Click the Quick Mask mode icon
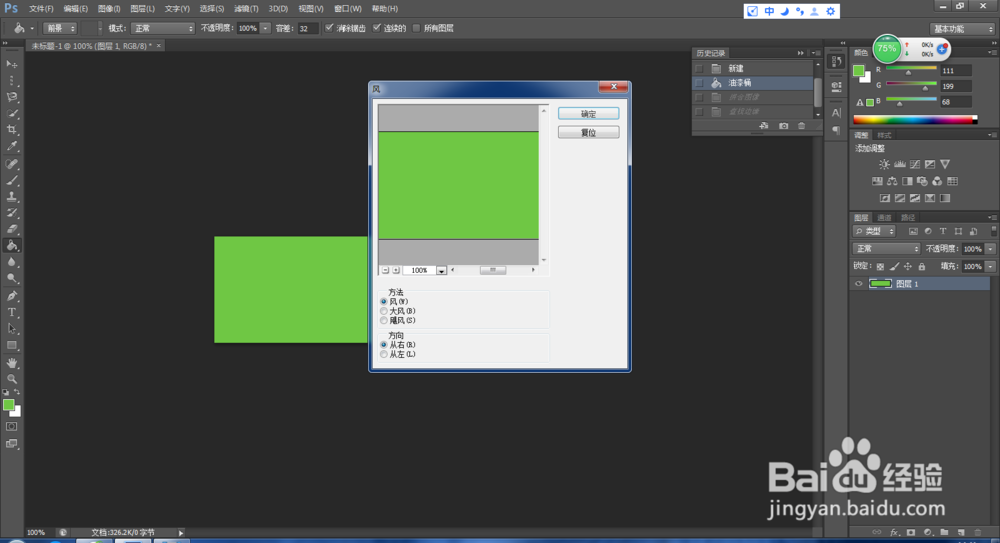This screenshot has width=1000, height=543. (11, 426)
